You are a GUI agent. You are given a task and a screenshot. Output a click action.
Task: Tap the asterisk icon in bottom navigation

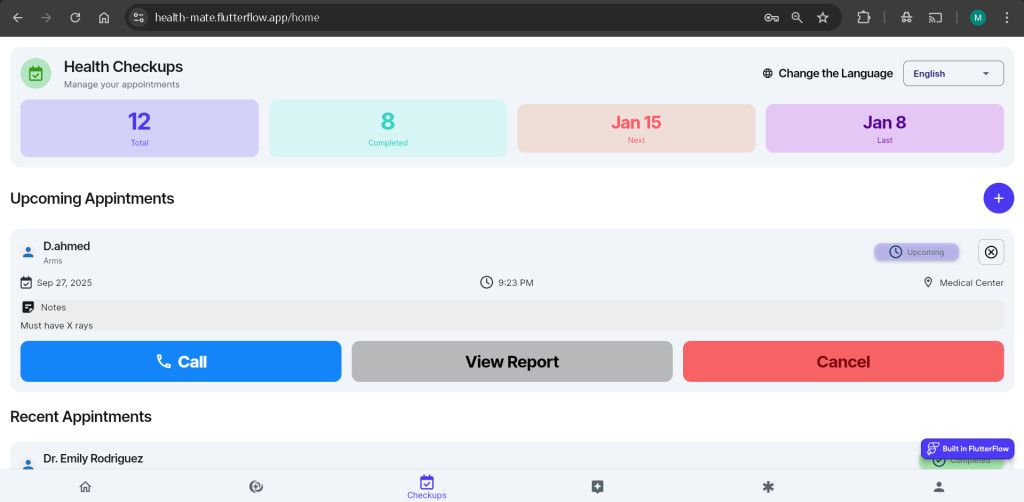point(768,487)
